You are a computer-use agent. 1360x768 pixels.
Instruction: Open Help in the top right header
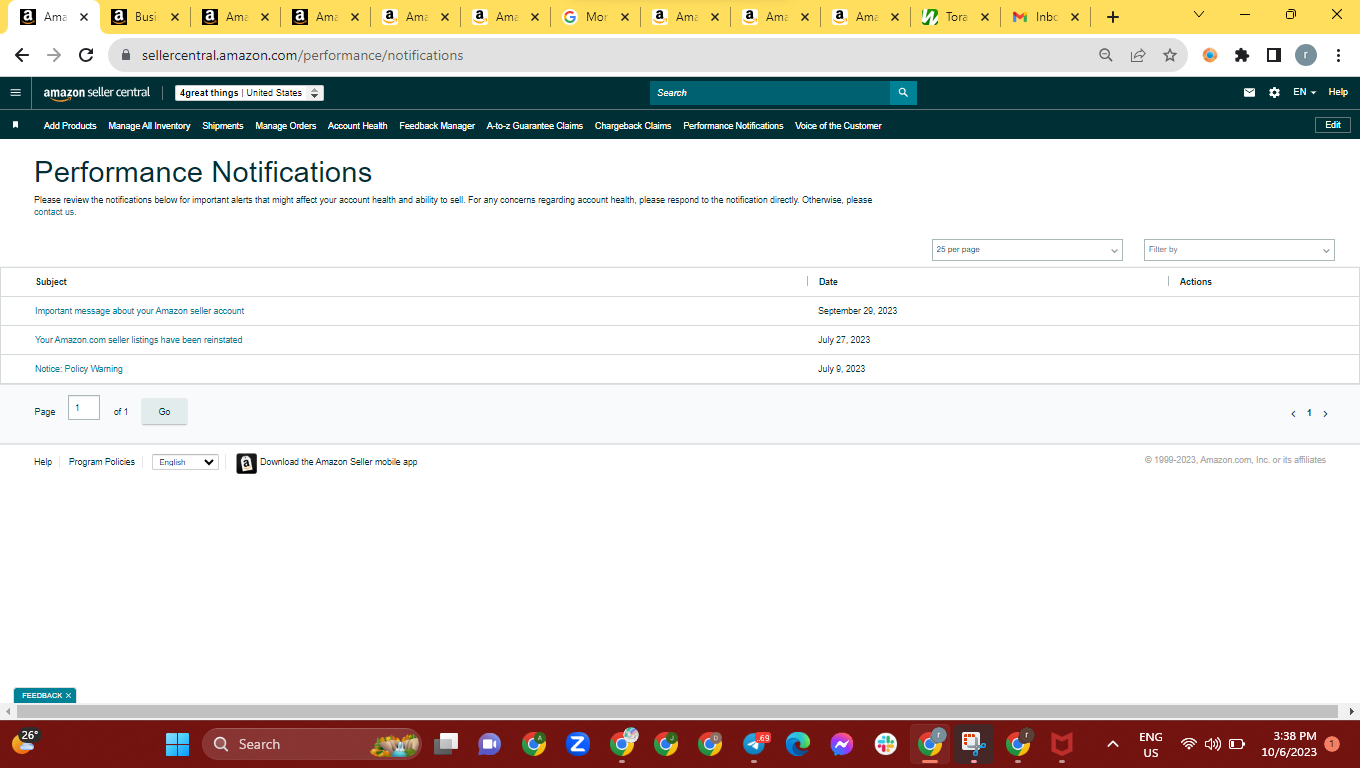pos(1338,92)
